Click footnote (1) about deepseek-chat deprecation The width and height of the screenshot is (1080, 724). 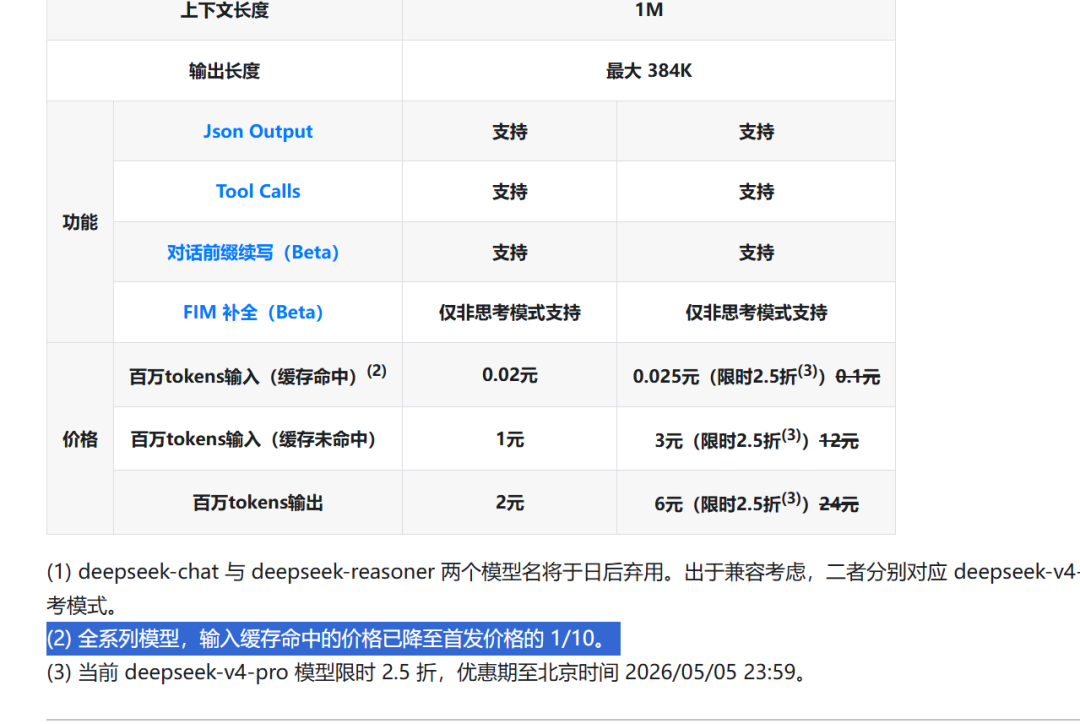point(563,588)
